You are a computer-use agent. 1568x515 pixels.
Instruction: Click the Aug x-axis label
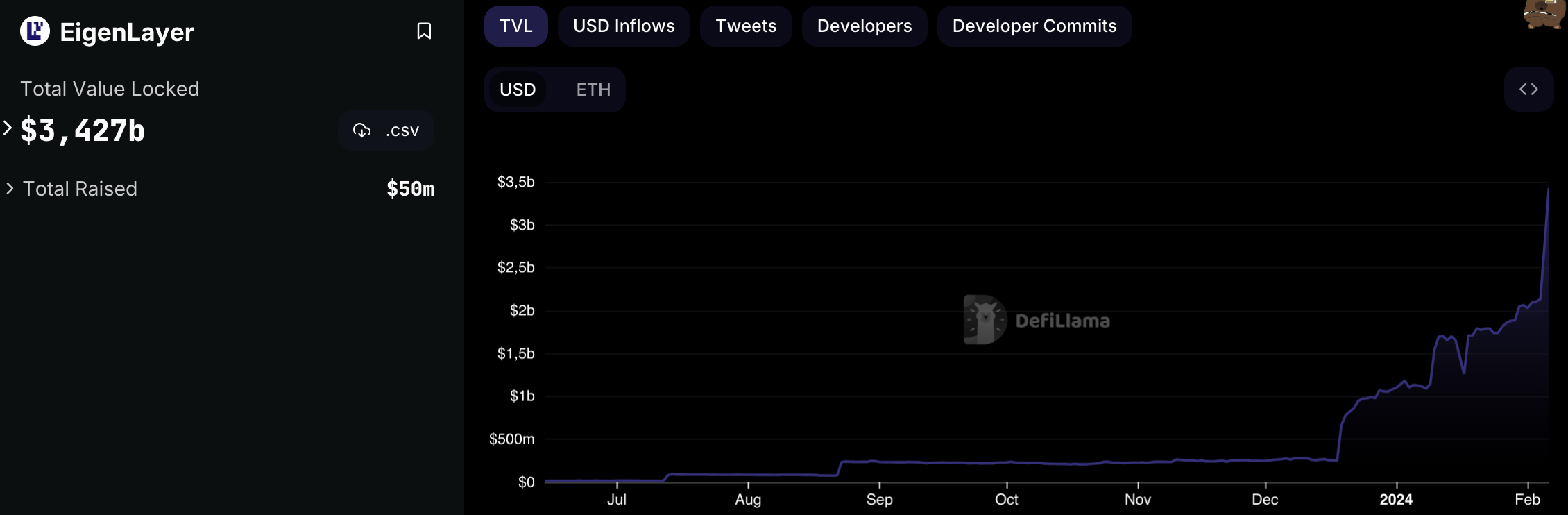click(x=748, y=499)
